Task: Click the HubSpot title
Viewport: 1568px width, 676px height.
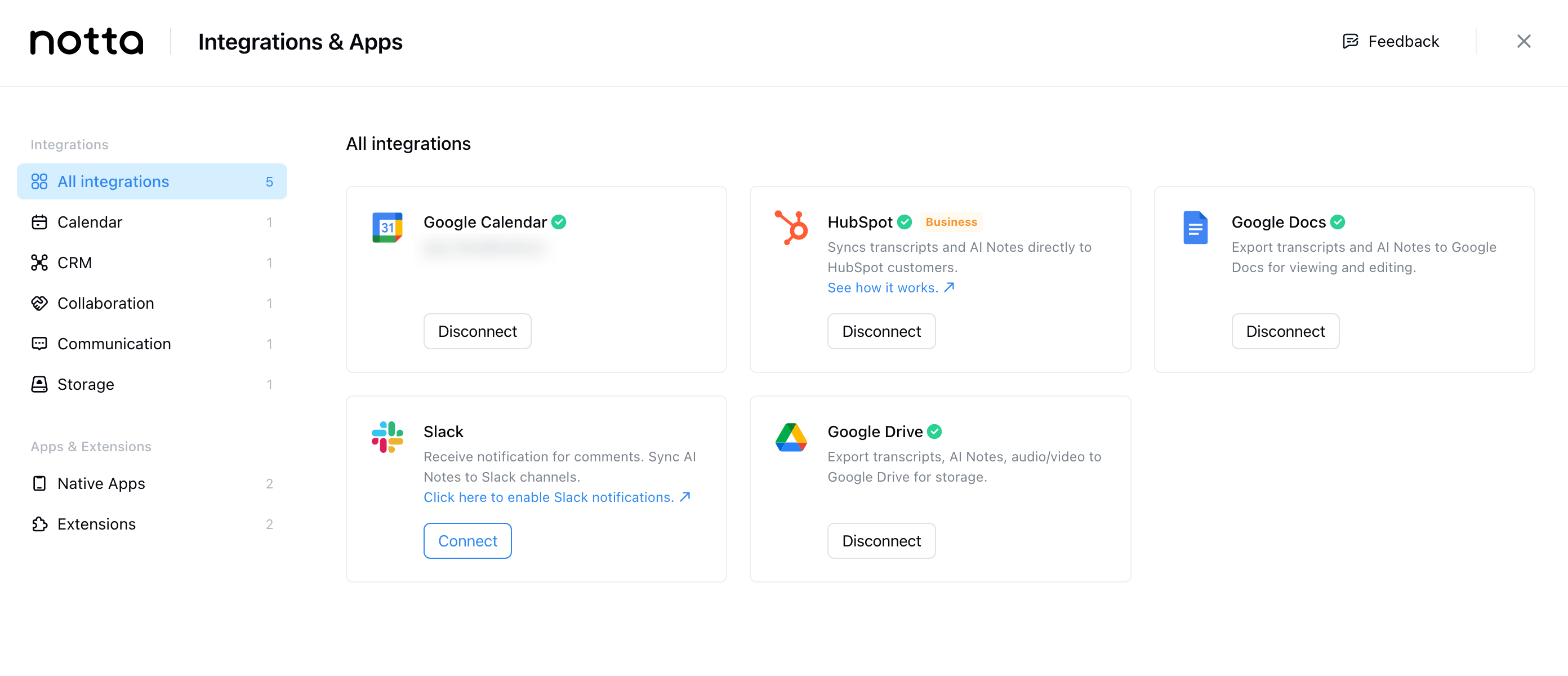Action: coord(859,223)
